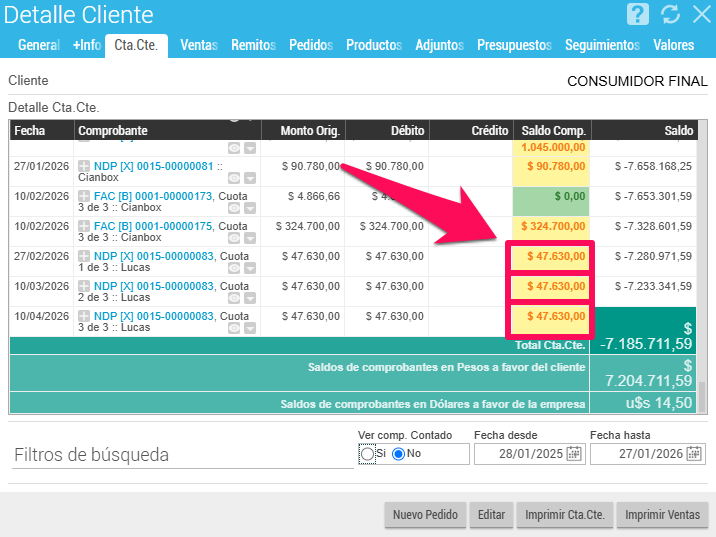Viewport: 716px width, 537px height.
Task: Click the Imprimir Cta.Cte. button
Action: click(x=564, y=515)
